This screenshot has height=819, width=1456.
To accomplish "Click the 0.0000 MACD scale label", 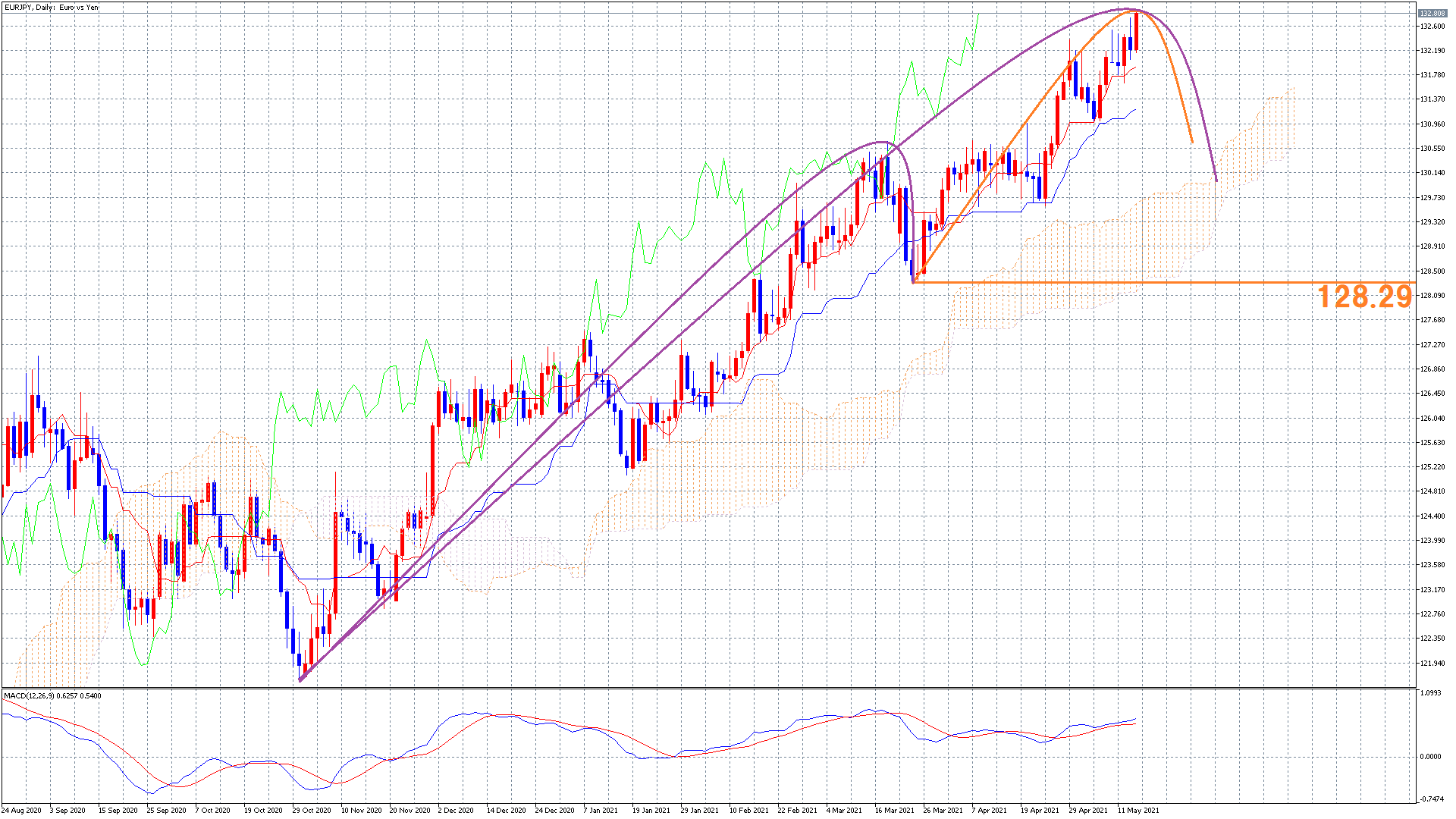I will click(x=1431, y=757).
